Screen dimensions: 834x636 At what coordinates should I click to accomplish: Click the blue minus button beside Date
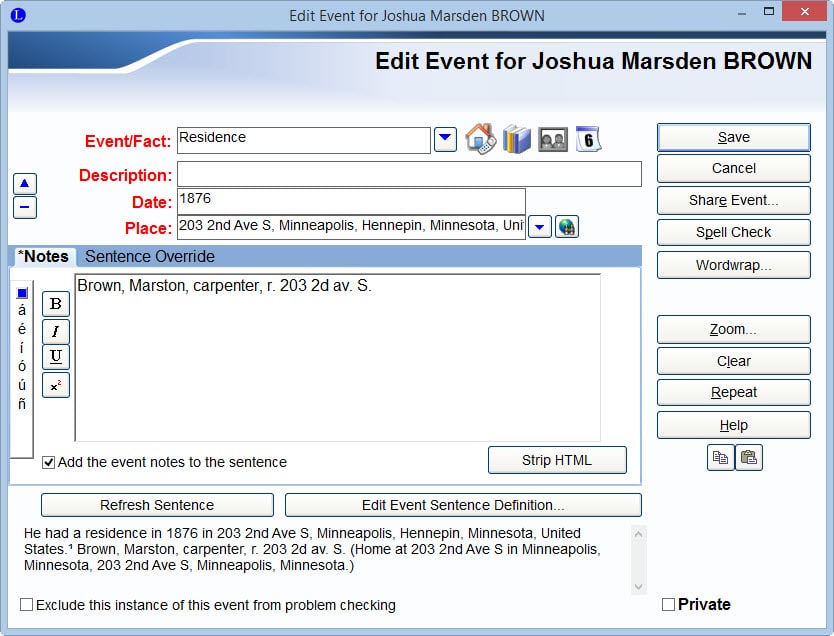pyautogui.click(x=24, y=207)
